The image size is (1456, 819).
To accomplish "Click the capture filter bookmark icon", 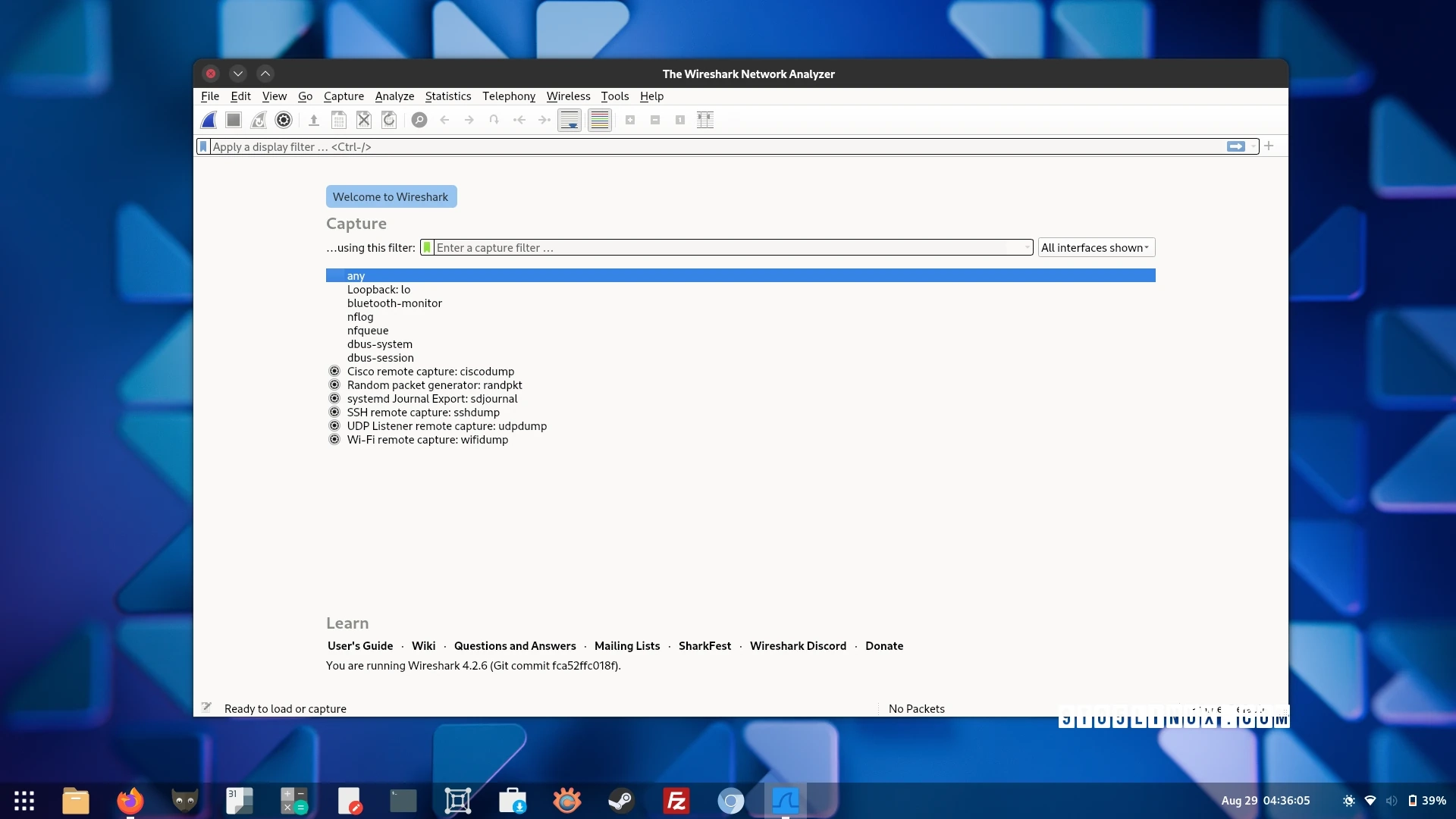I will coord(427,247).
